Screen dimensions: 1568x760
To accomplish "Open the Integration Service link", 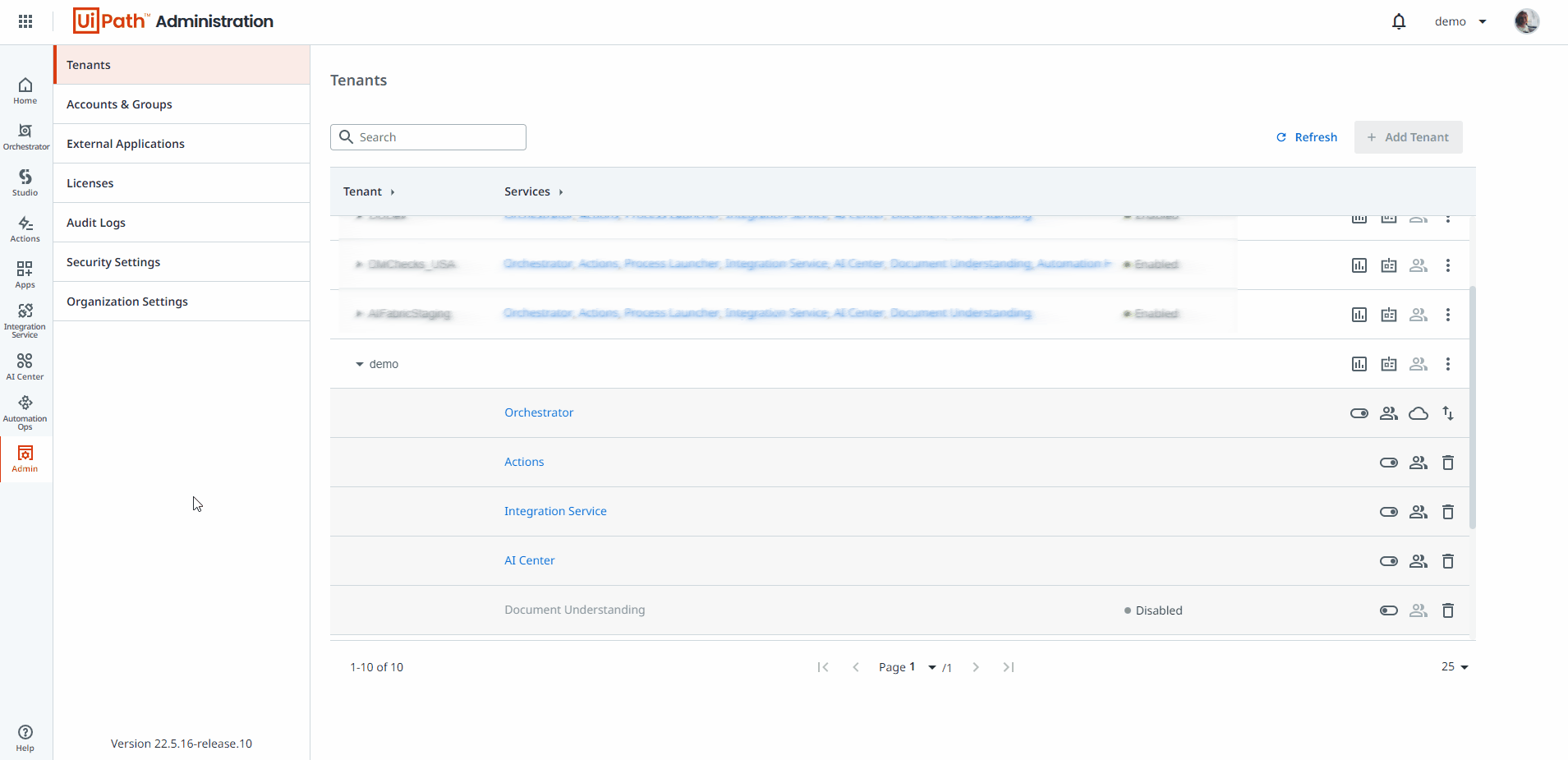I will (x=555, y=511).
